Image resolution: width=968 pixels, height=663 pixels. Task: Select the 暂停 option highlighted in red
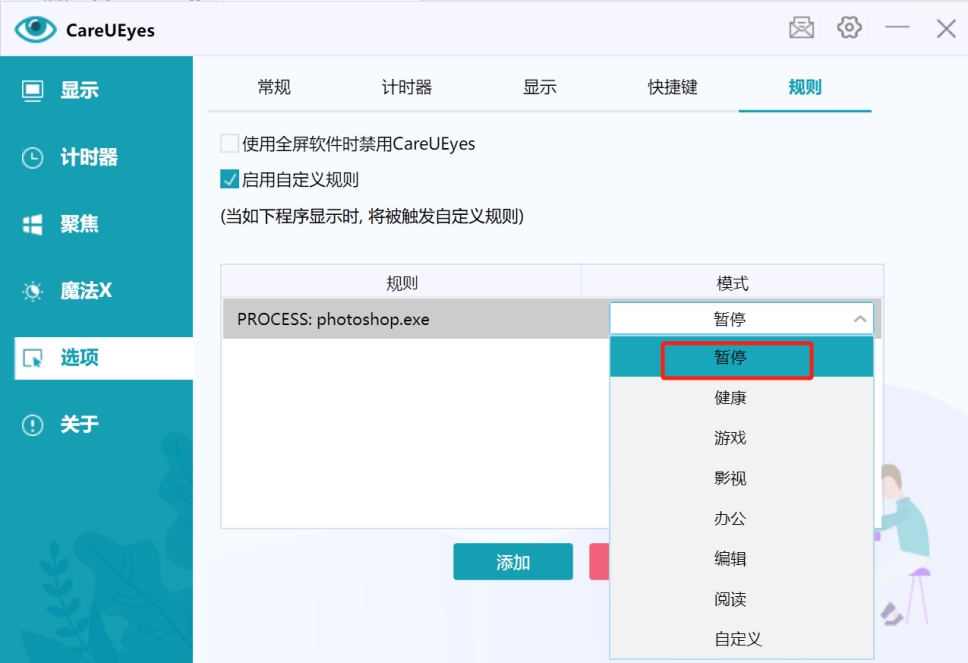point(736,358)
